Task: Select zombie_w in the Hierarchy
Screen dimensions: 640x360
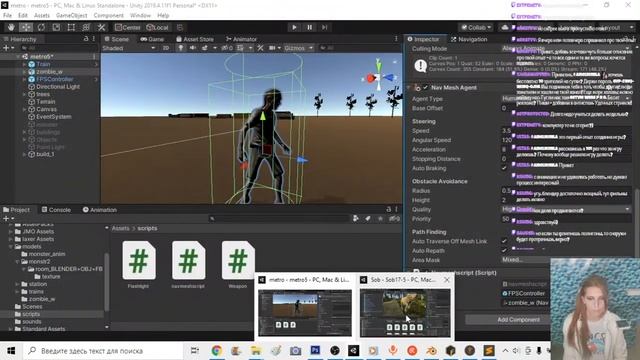Action: point(49,72)
